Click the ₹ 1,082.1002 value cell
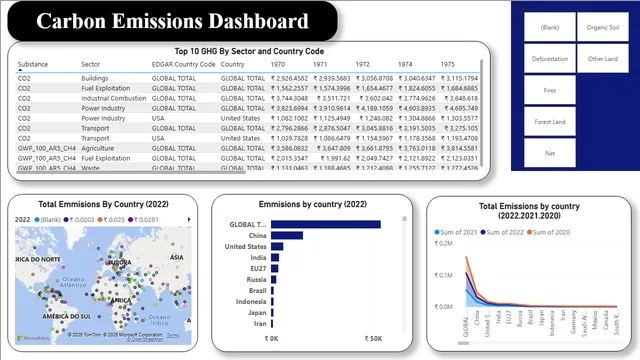 pos(289,118)
